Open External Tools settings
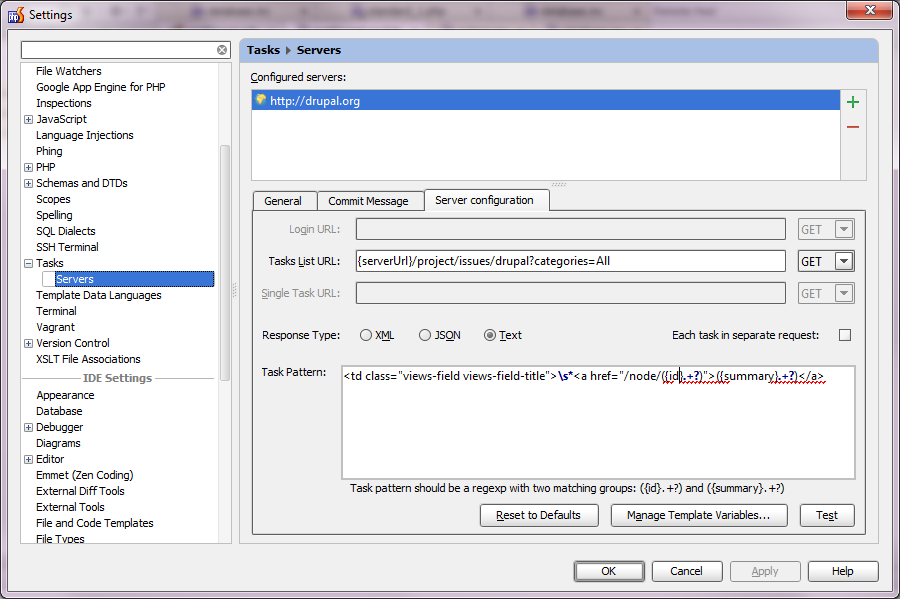Image resolution: width=900 pixels, height=599 pixels. point(70,508)
